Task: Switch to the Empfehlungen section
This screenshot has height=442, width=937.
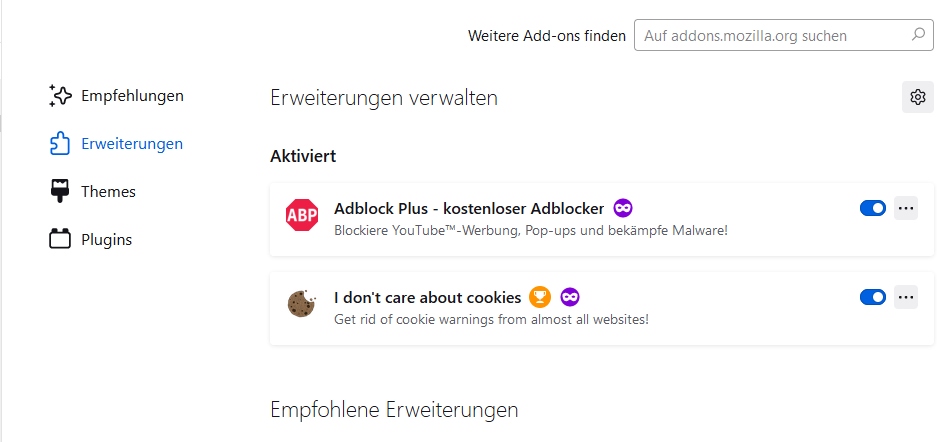Action: tap(132, 96)
